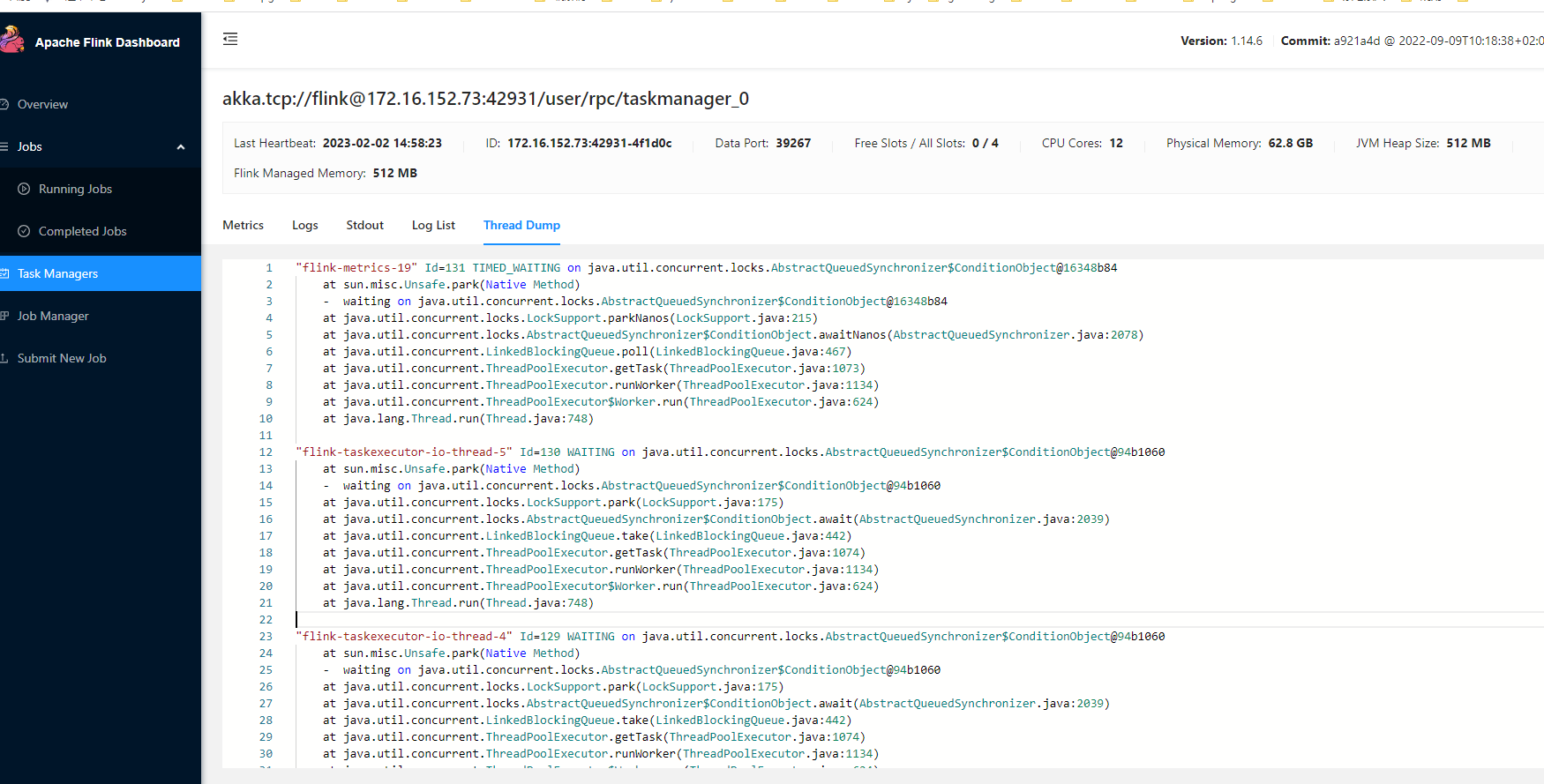Click JVM Heap Size value 512 MB
This screenshot has height=784, width=1544.
1468,143
